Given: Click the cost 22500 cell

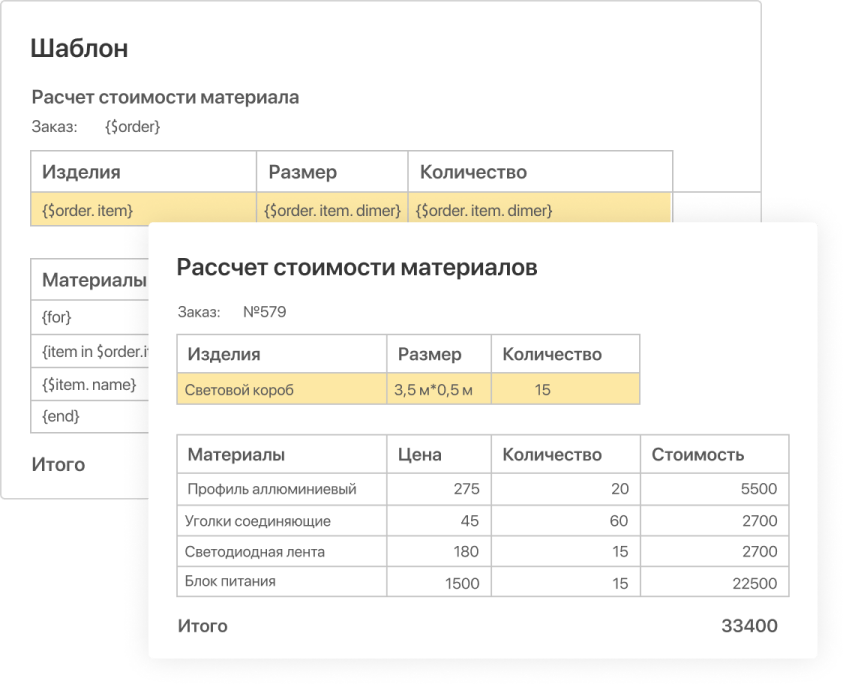Looking at the screenshot, I should (714, 582).
